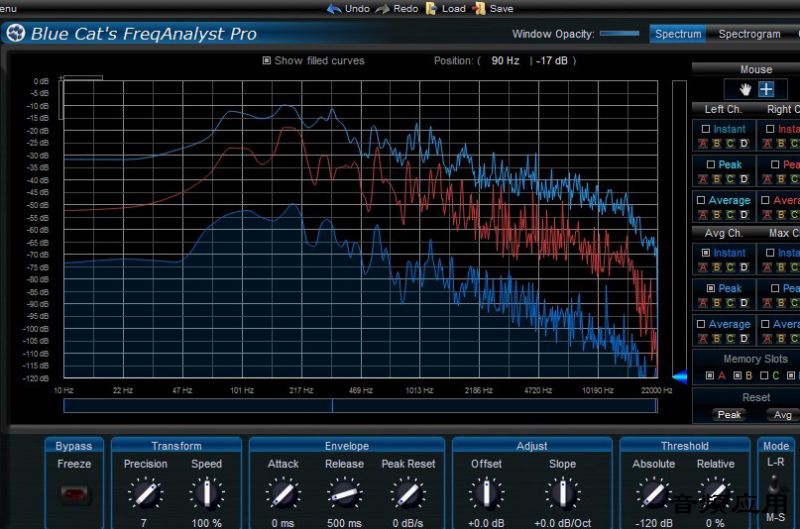Image resolution: width=800 pixels, height=529 pixels.
Task: Store Left Ch. Average curve in slot D
Action: [744, 215]
